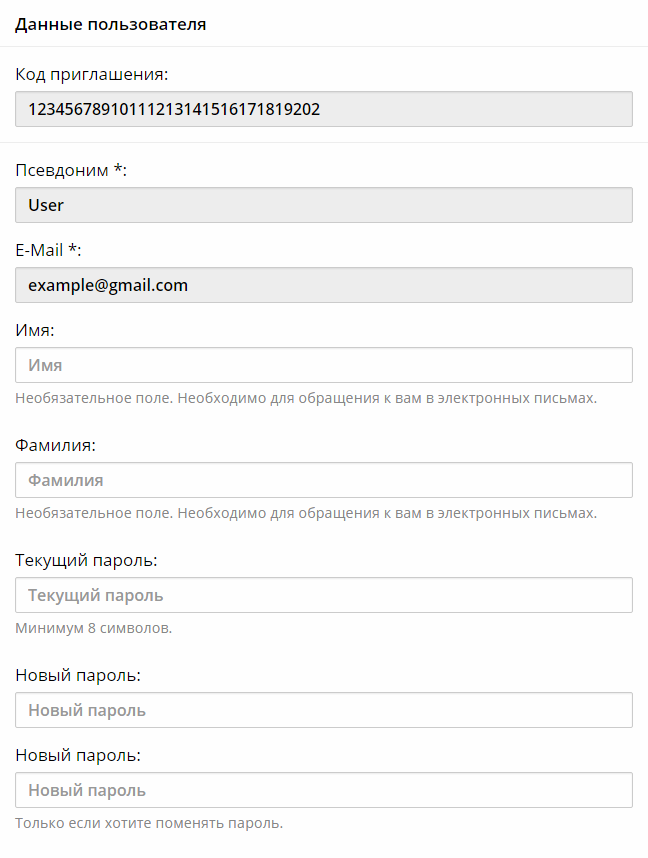Click the 'Минимум 8 символов.' hint
Image resolution: width=648 pixels, height=858 pixels.
click(x=94, y=629)
